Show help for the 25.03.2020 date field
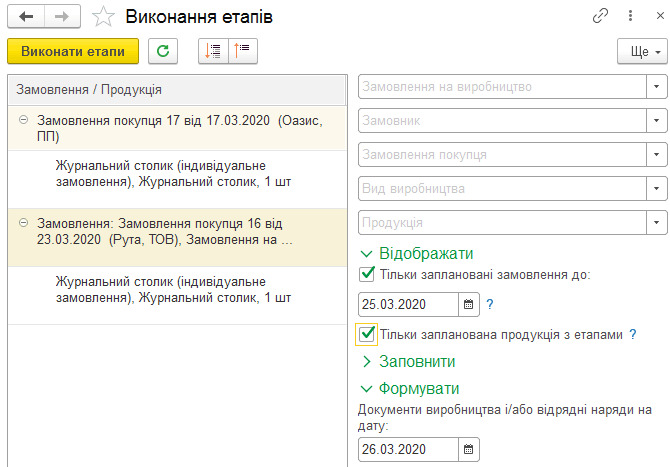670x467 pixels. tap(490, 304)
